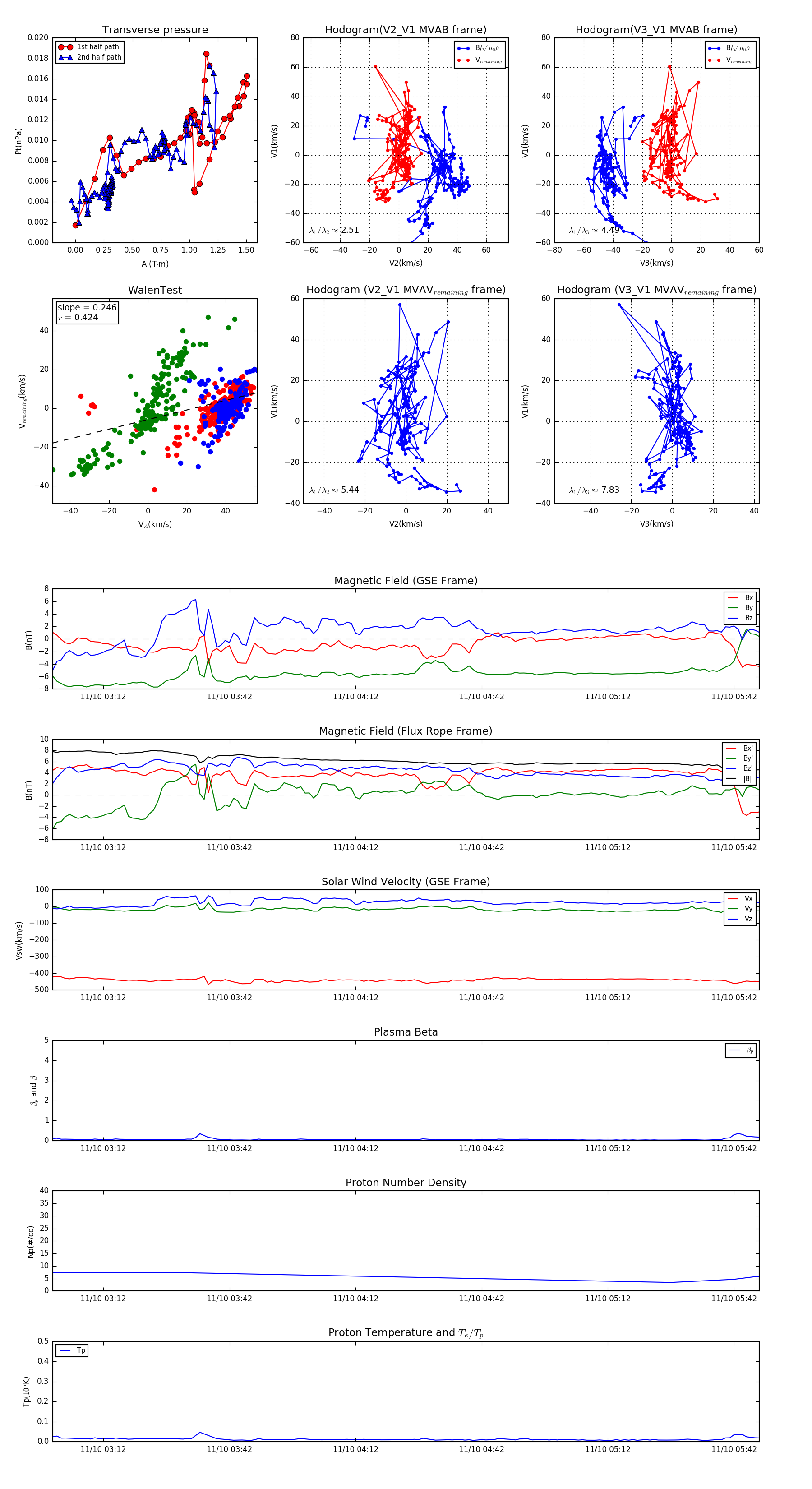Select the "Bx" legend entry in GSE plot
The image size is (812, 1489).
(741, 598)
